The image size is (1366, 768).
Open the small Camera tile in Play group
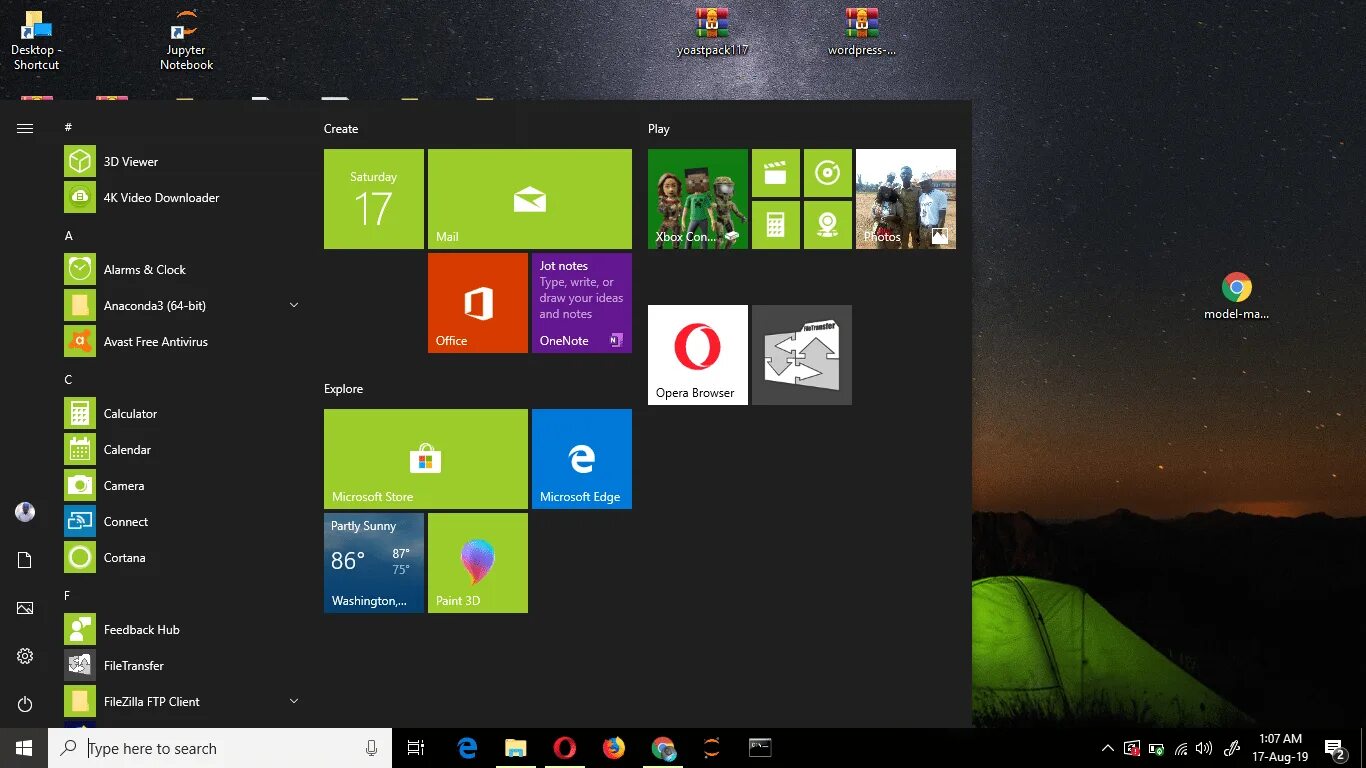click(828, 225)
